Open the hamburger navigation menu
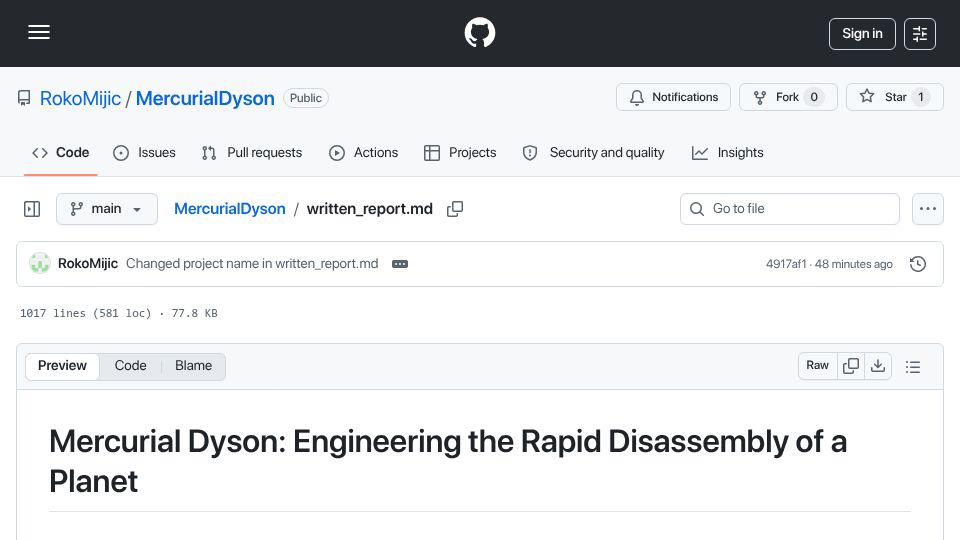This screenshot has height=540, width=960. [x=39, y=32]
